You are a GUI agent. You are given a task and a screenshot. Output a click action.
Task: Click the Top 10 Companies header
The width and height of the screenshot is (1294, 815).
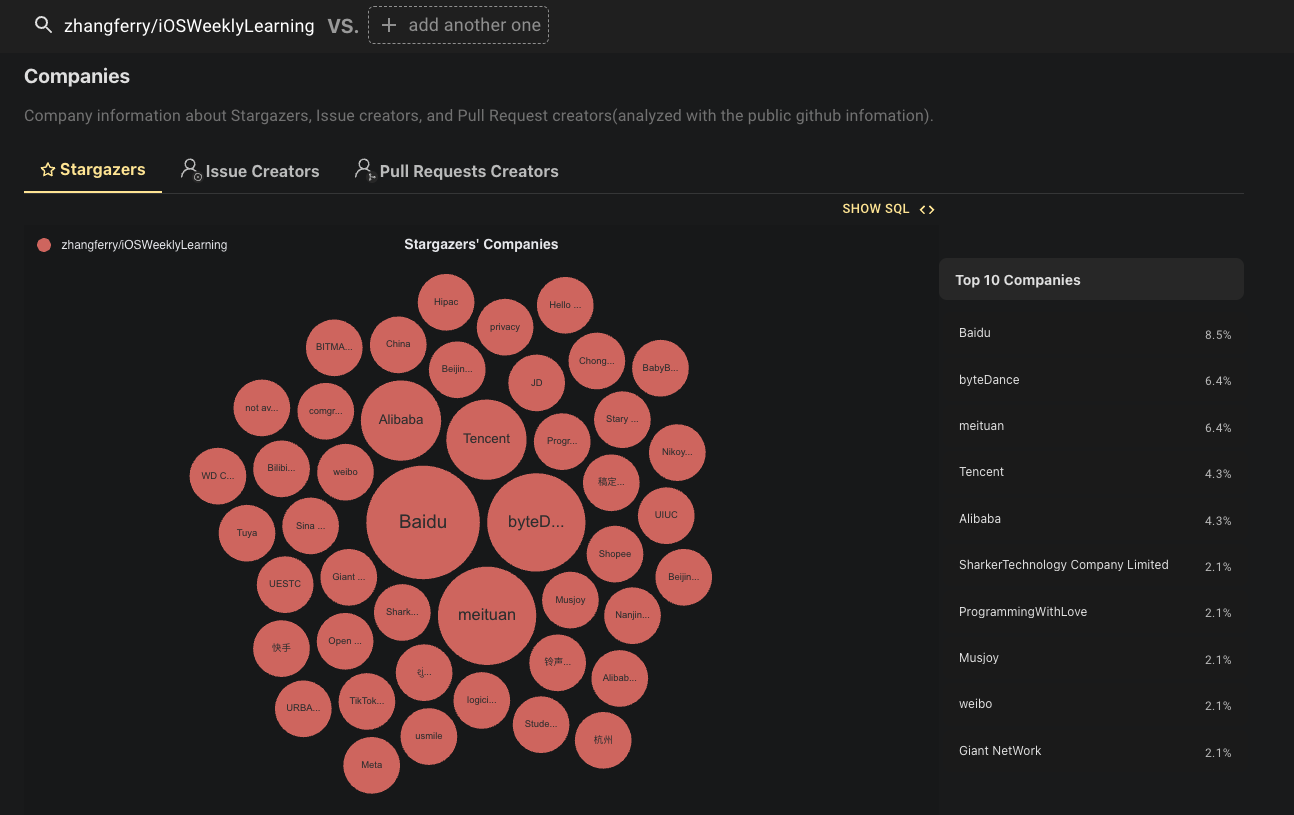click(x=1091, y=280)
